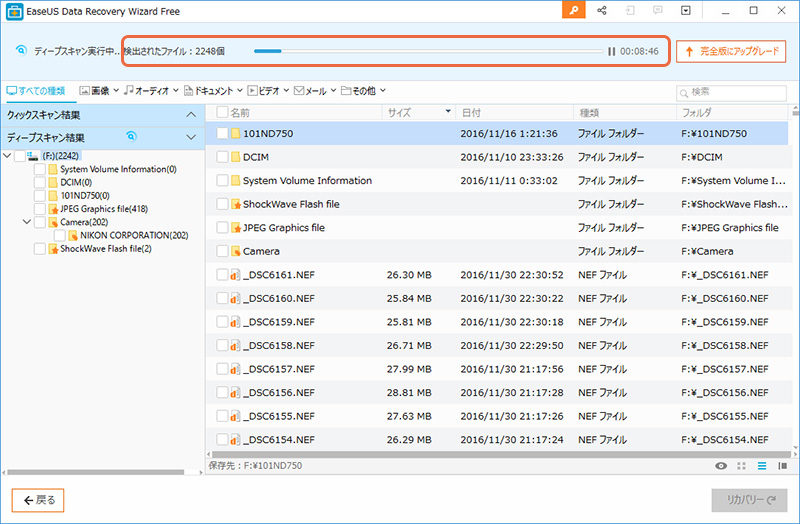This screenshot has width=800, height=524.
Task: Click the search magnifier icon
Action: pos(684,93)
